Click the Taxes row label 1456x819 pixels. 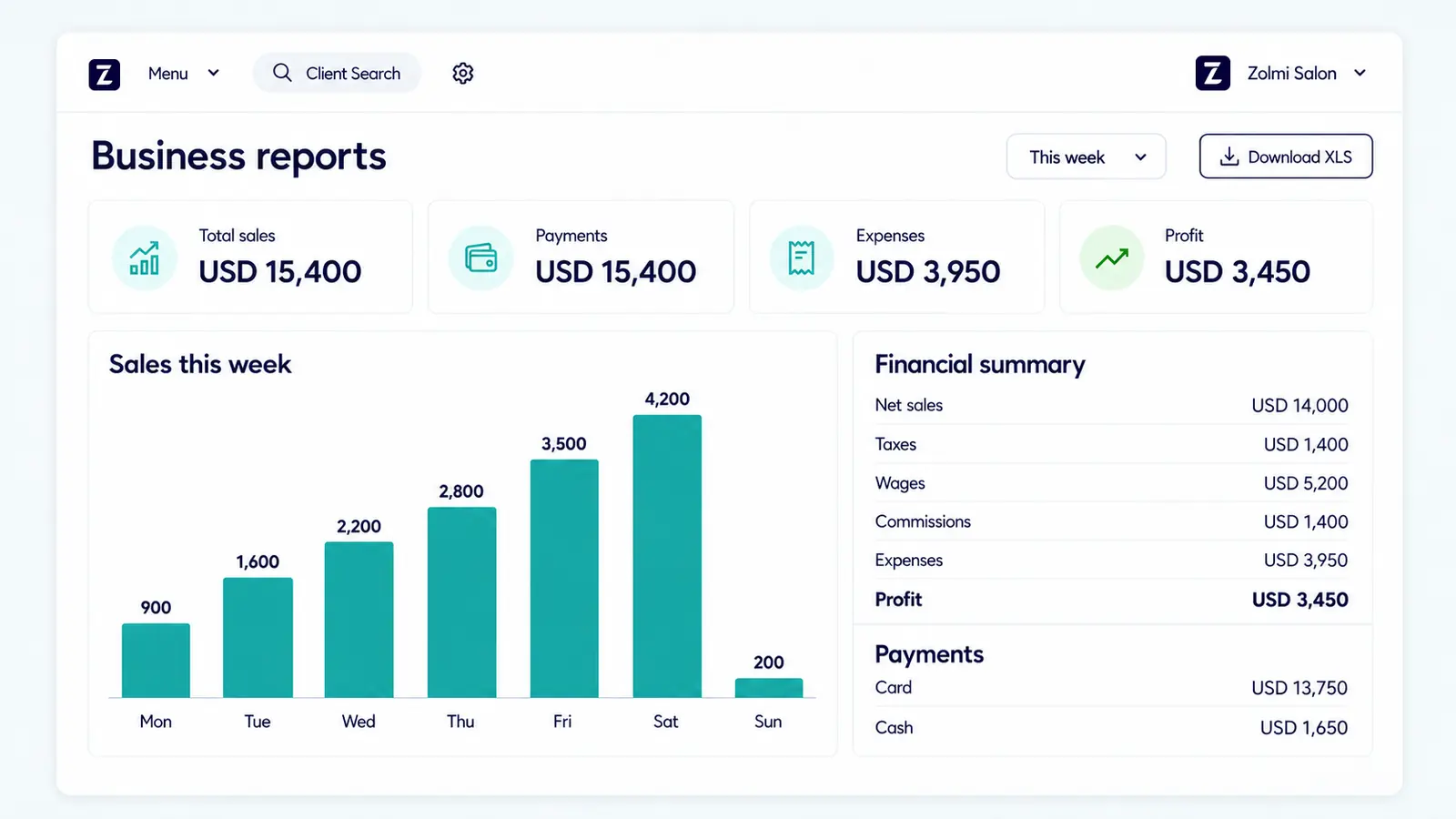coord(895,444)
